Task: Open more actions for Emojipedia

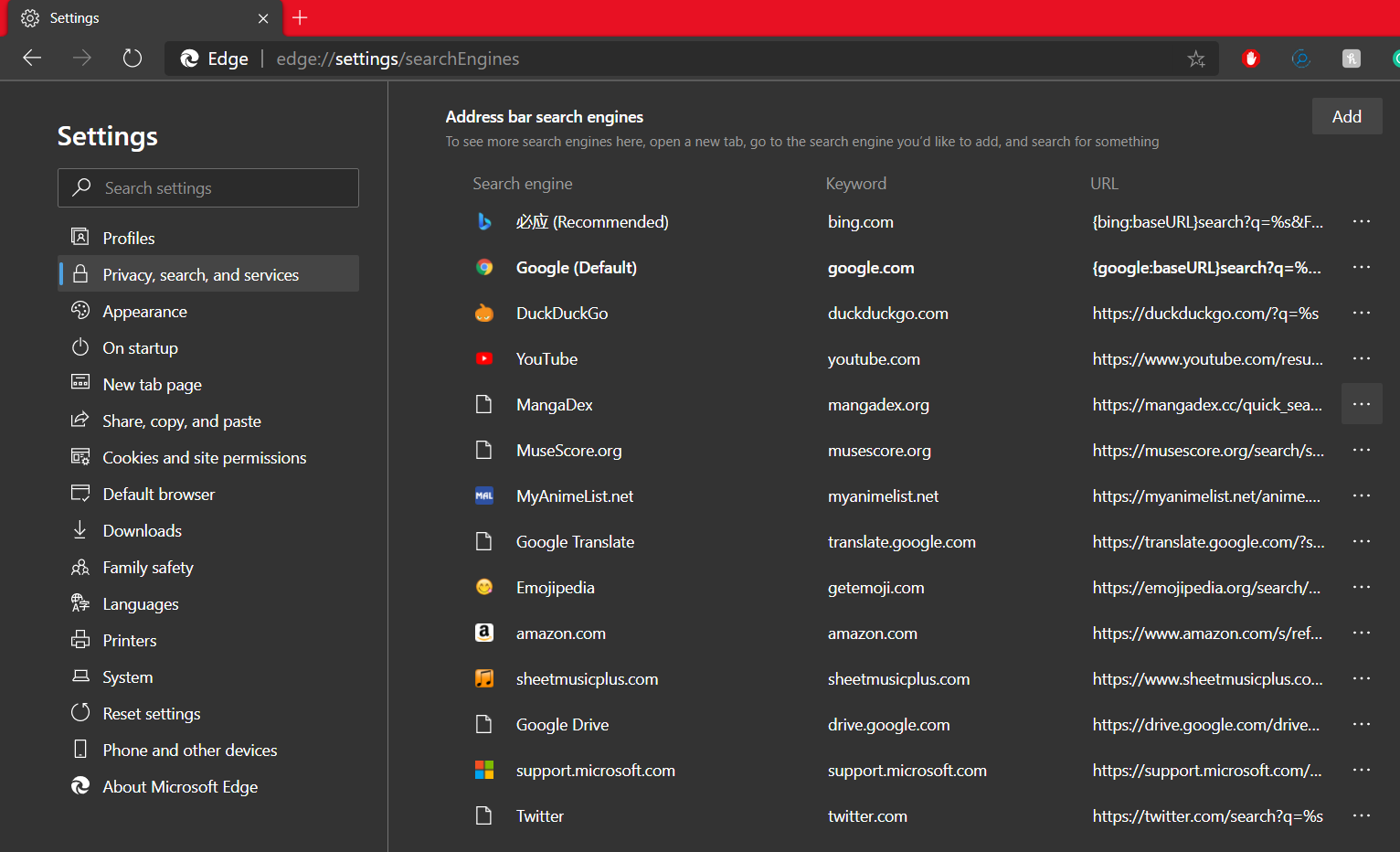Action: pyautogui.click(x=1362, y=587)
